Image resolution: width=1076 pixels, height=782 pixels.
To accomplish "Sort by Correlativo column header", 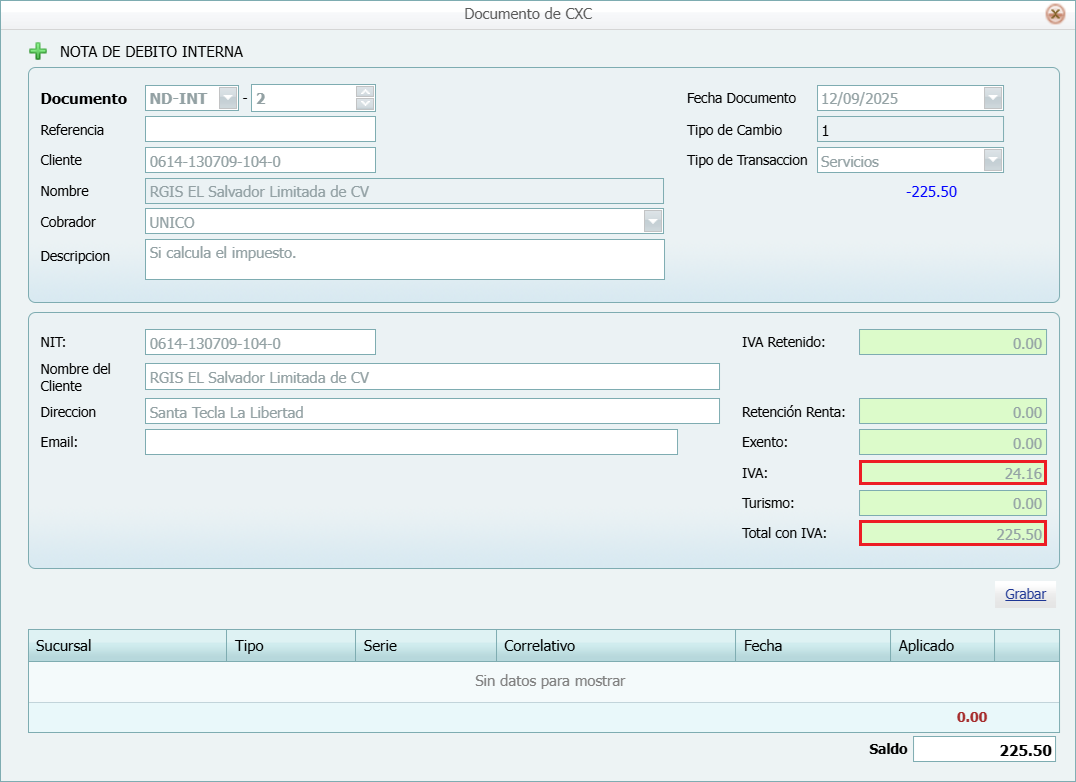I will [x=615, y=645].
